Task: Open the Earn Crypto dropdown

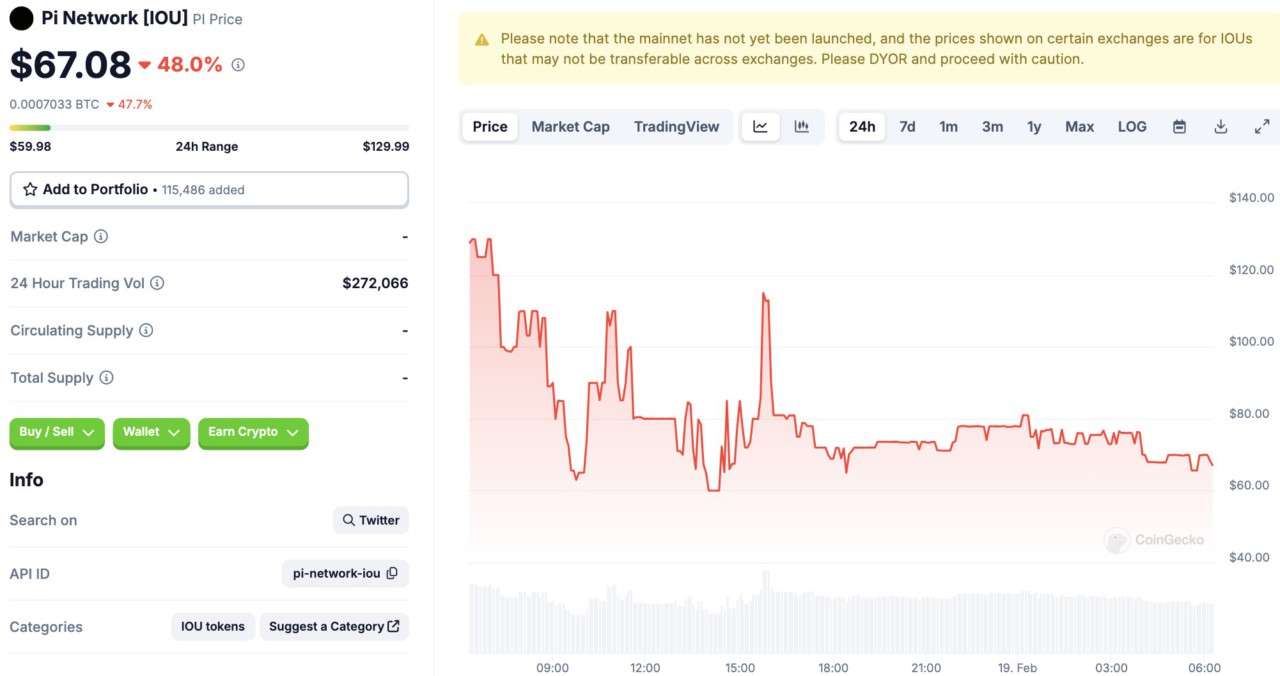Action: pos(253,433)
